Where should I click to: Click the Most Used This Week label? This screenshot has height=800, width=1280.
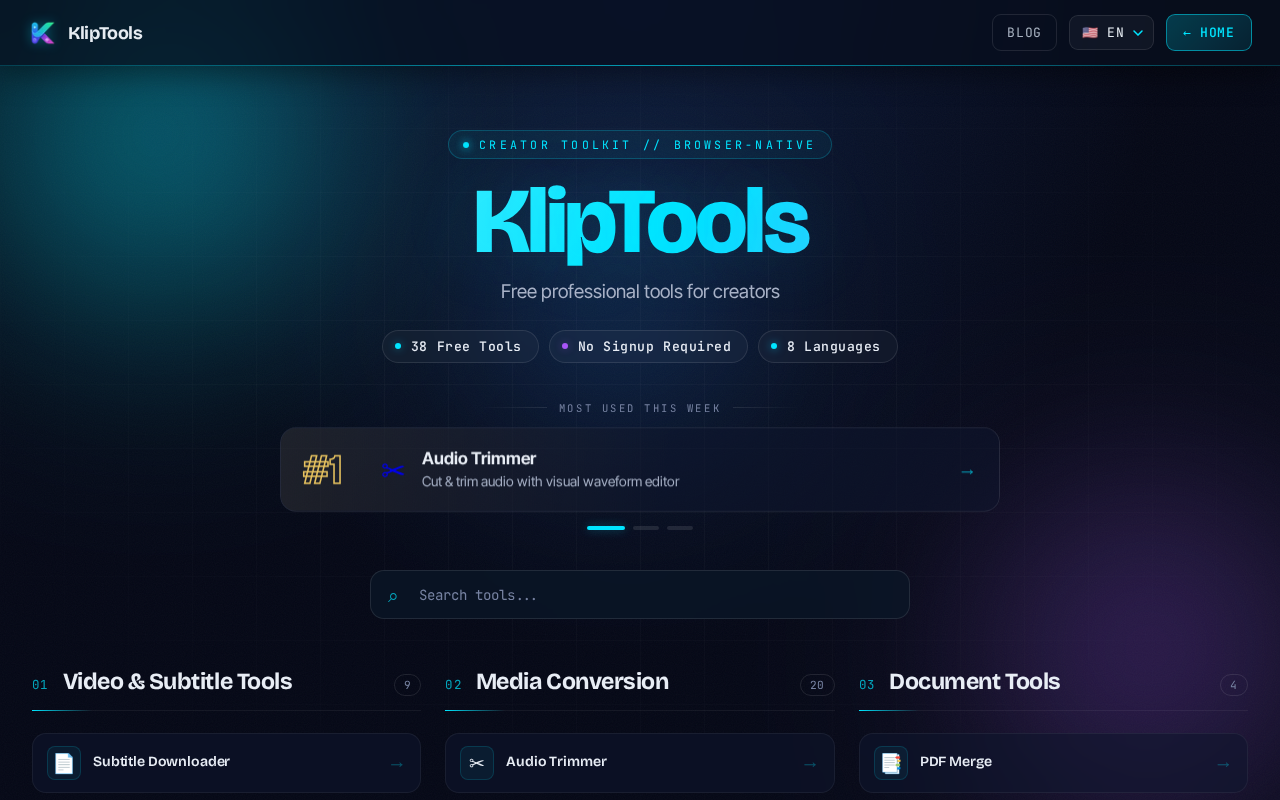click(x=640, y=408)
